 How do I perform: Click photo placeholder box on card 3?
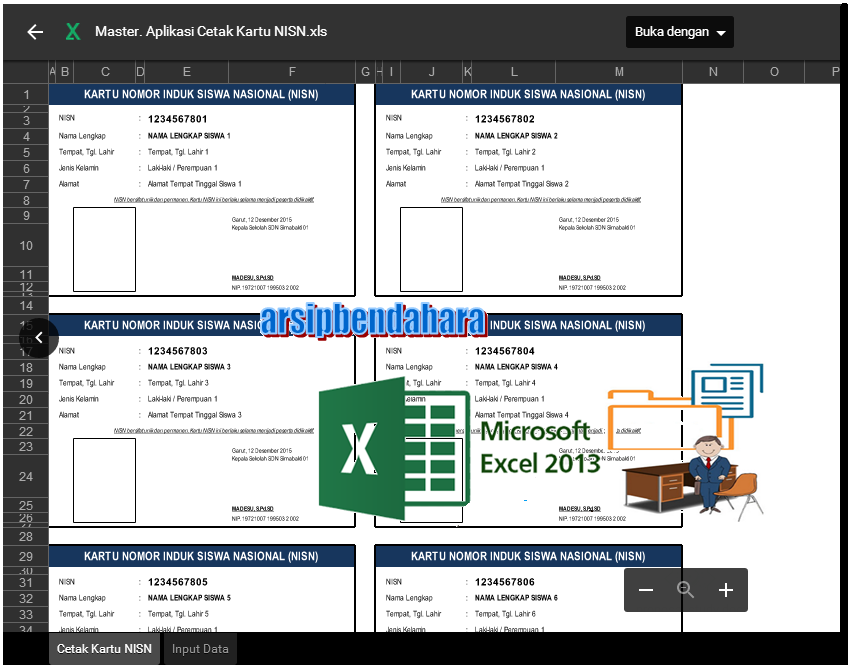pyautogui.click(x=105, y=480)
